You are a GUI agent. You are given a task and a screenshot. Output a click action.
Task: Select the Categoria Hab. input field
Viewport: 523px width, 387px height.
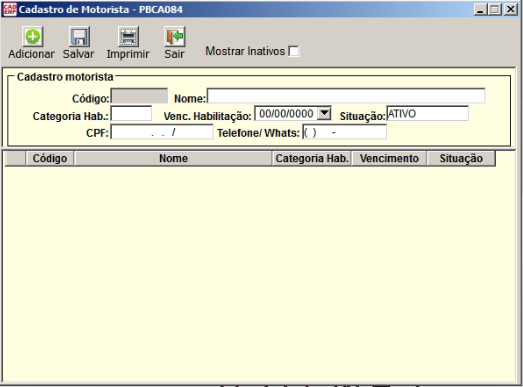tap(131, 113)
